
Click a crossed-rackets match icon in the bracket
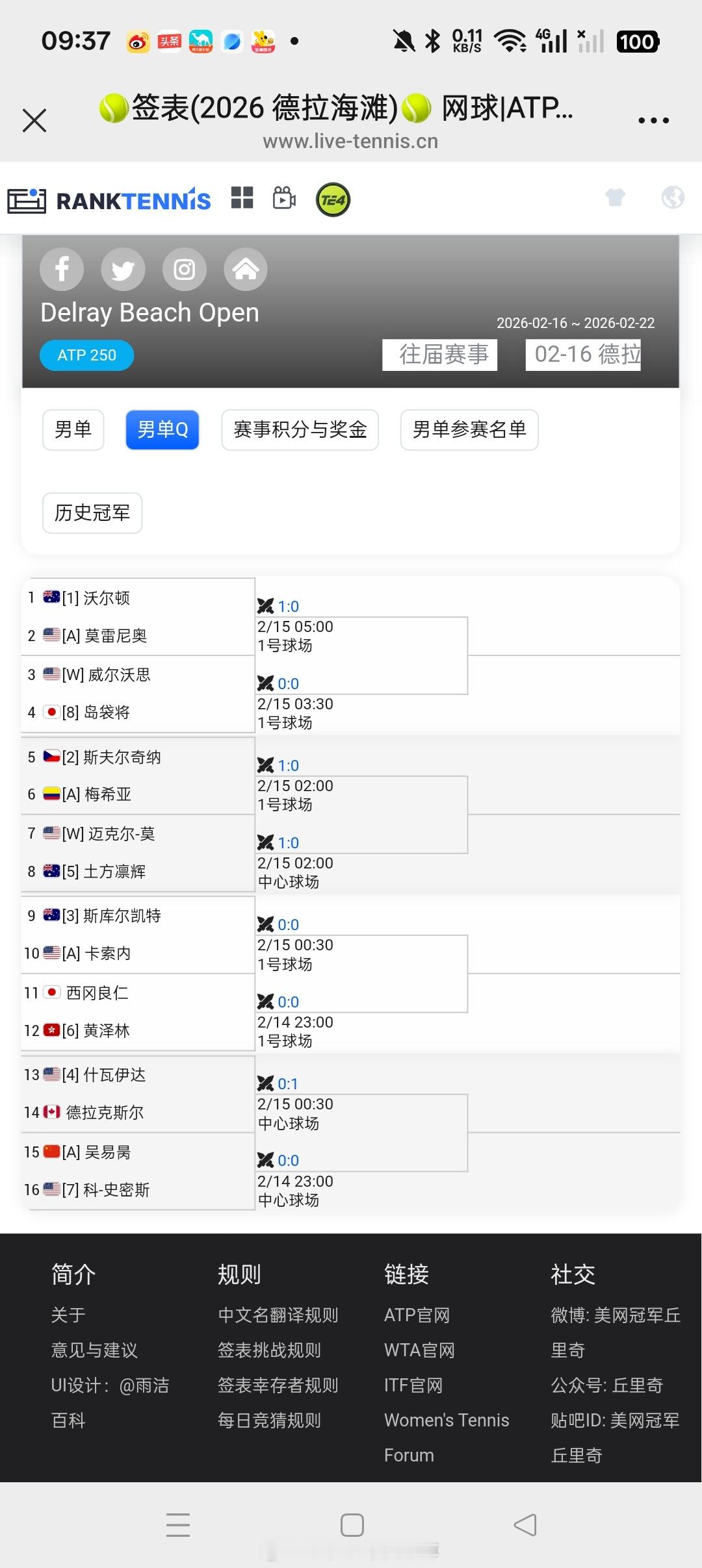pos(266,606)
